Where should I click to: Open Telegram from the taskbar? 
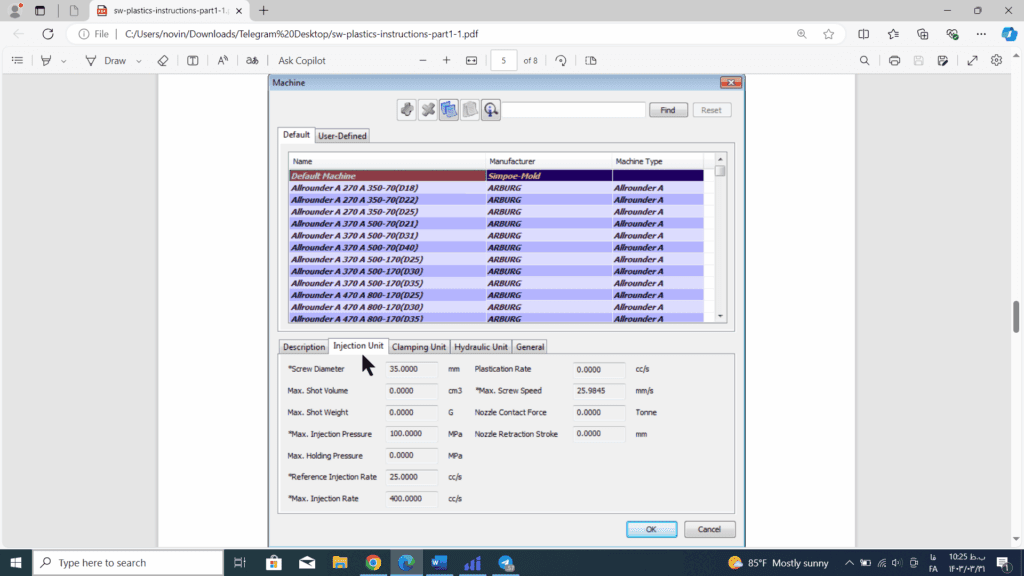(x=505, y=563)
